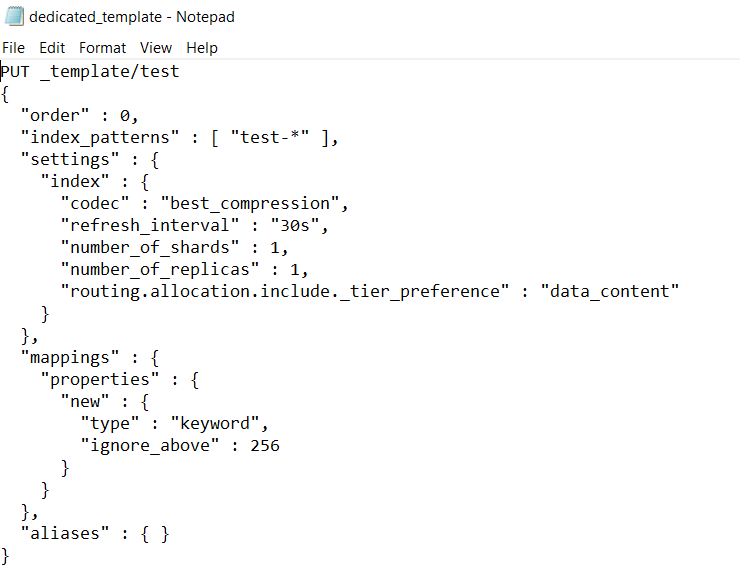
Task: Click the Notepad document icon in title bar
Action: coord(13,17)
